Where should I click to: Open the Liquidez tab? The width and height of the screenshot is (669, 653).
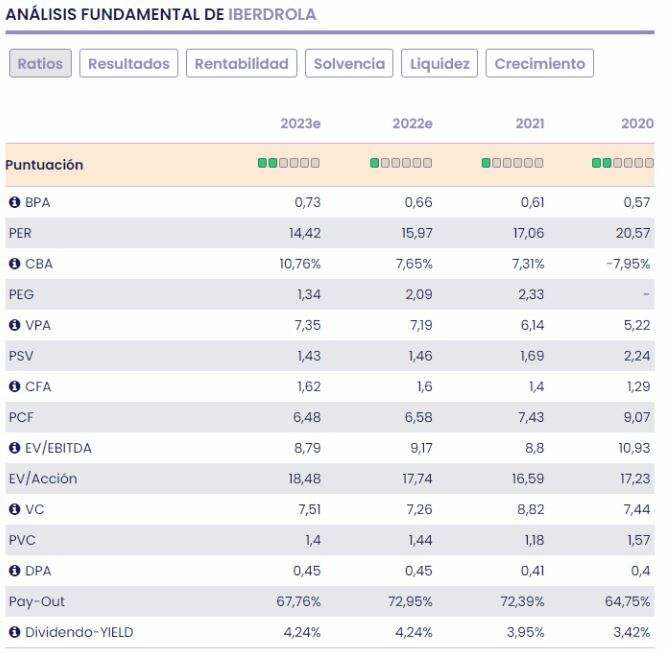tap(440, 64)
